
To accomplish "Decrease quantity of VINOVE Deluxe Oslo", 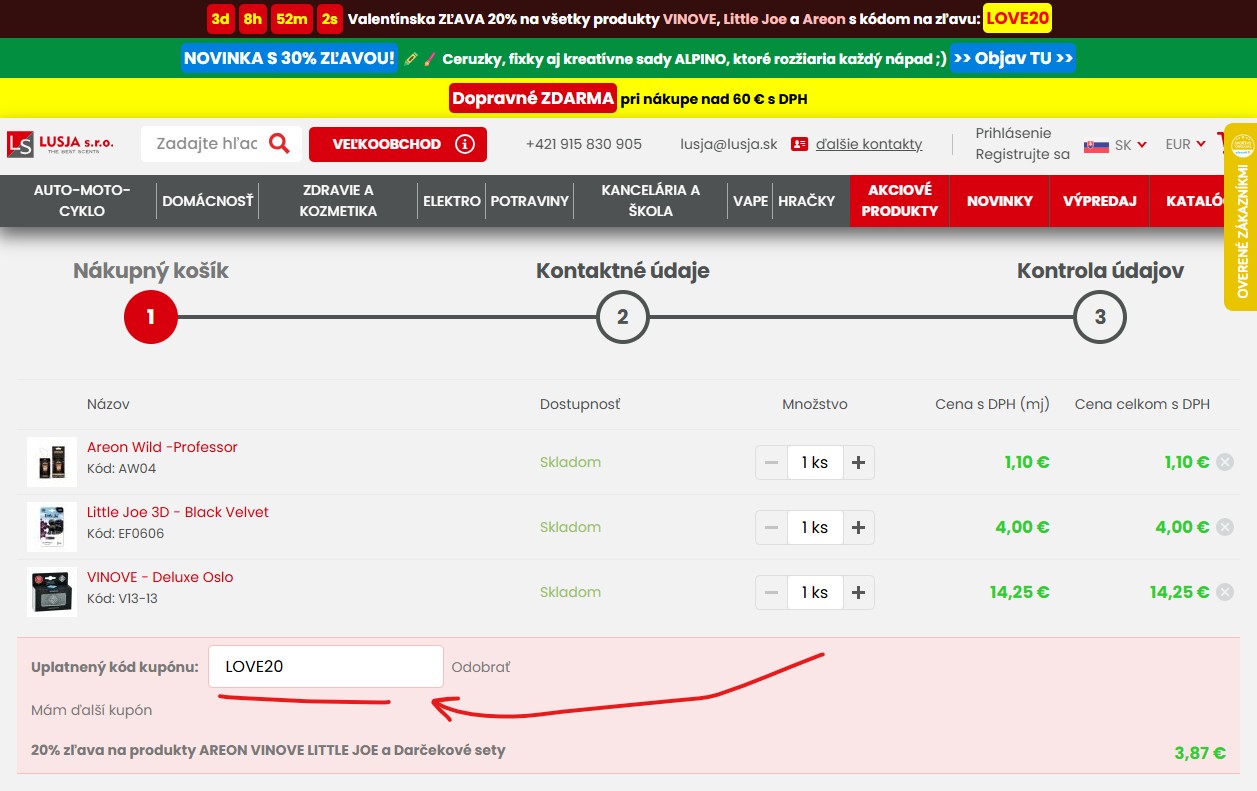I will [770, 592].
